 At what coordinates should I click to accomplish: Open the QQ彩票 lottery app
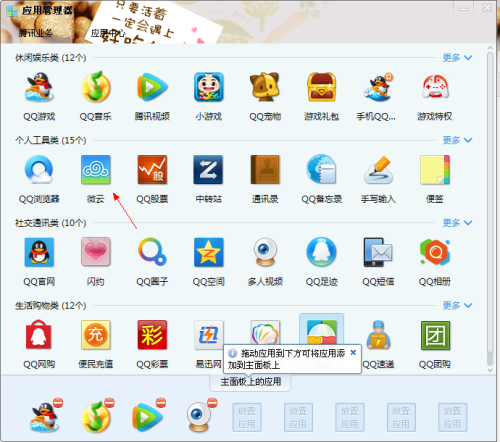(x=152, y=335)
